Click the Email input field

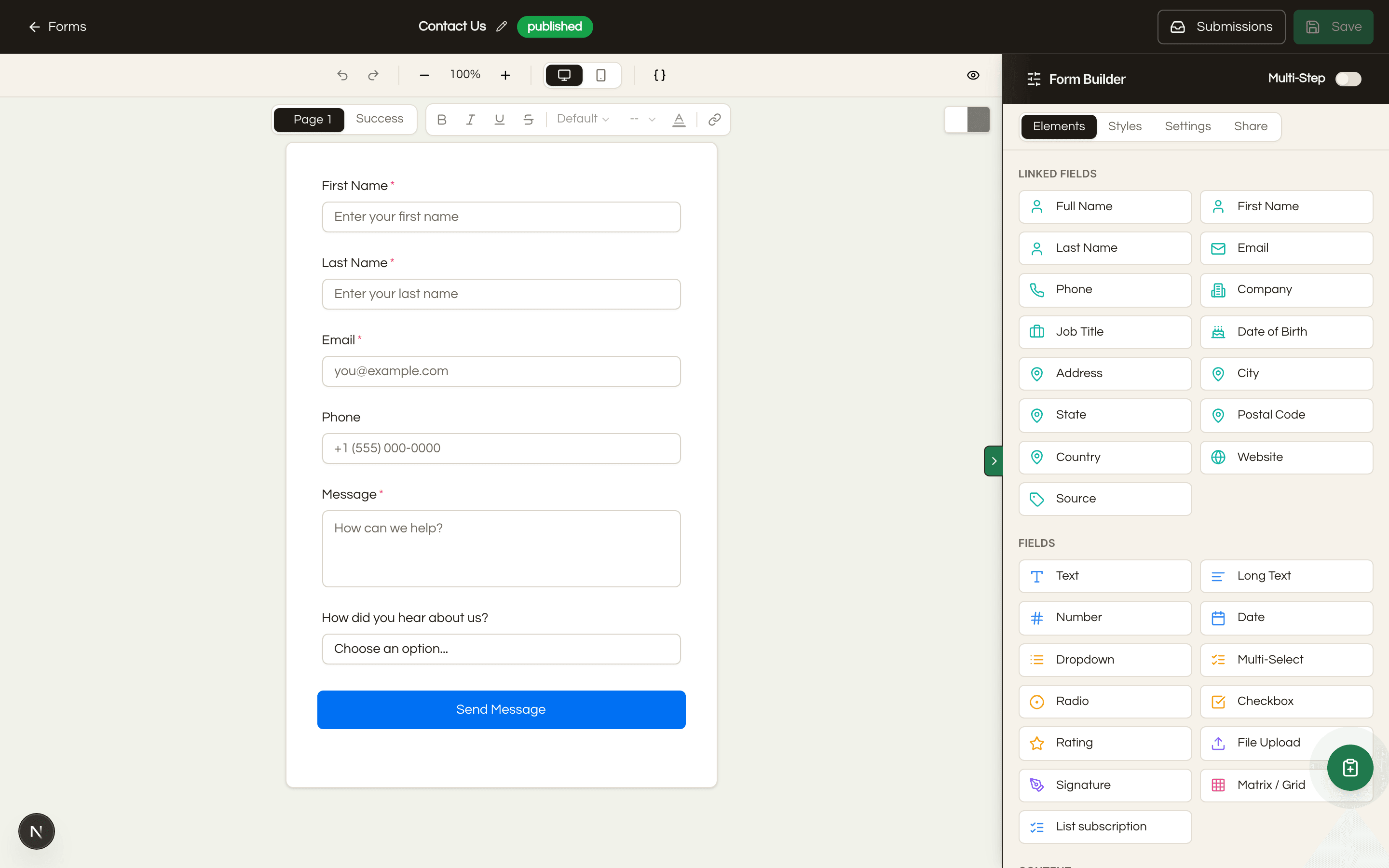tap(501, 371)
